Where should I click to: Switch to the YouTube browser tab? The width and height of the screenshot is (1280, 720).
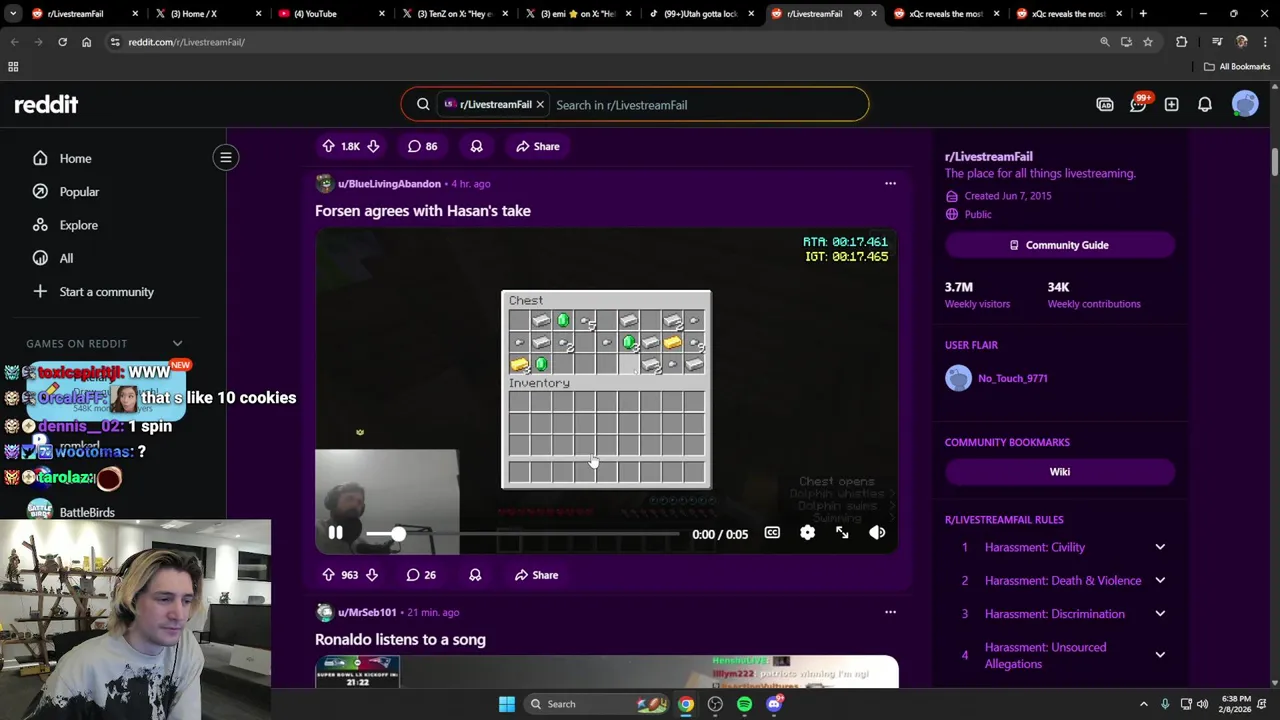tap(329, 14)
